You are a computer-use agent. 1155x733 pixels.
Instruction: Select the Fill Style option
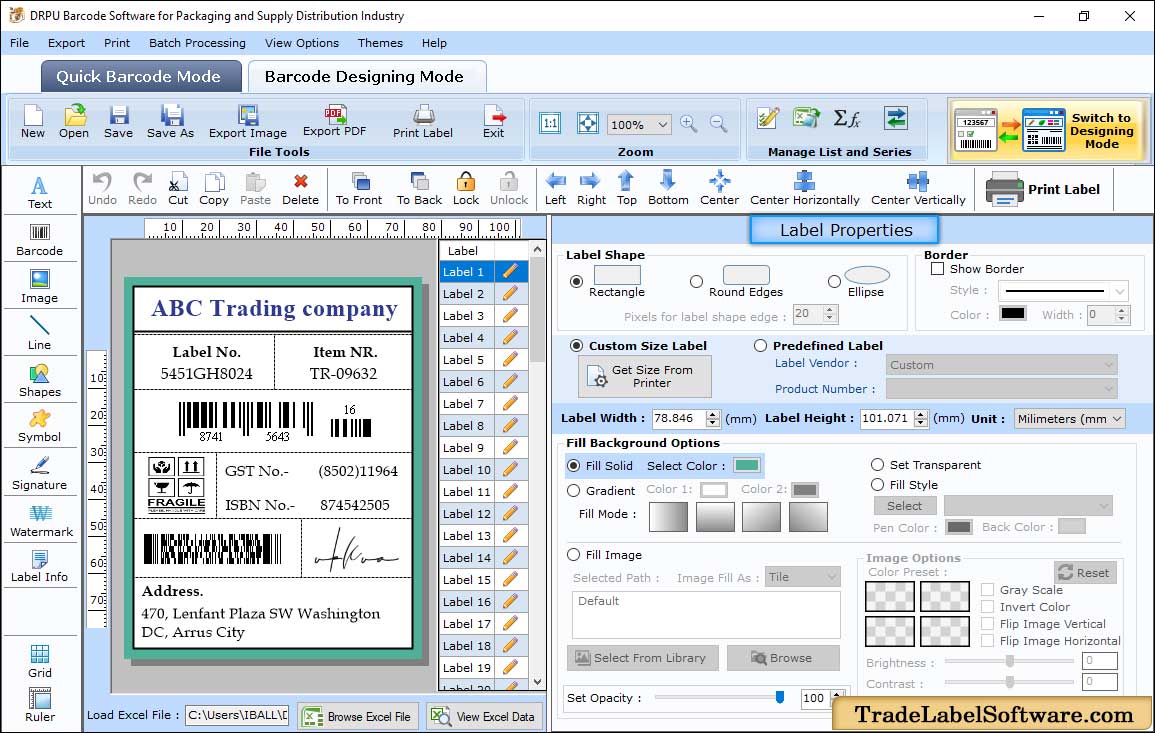(877, 485)
